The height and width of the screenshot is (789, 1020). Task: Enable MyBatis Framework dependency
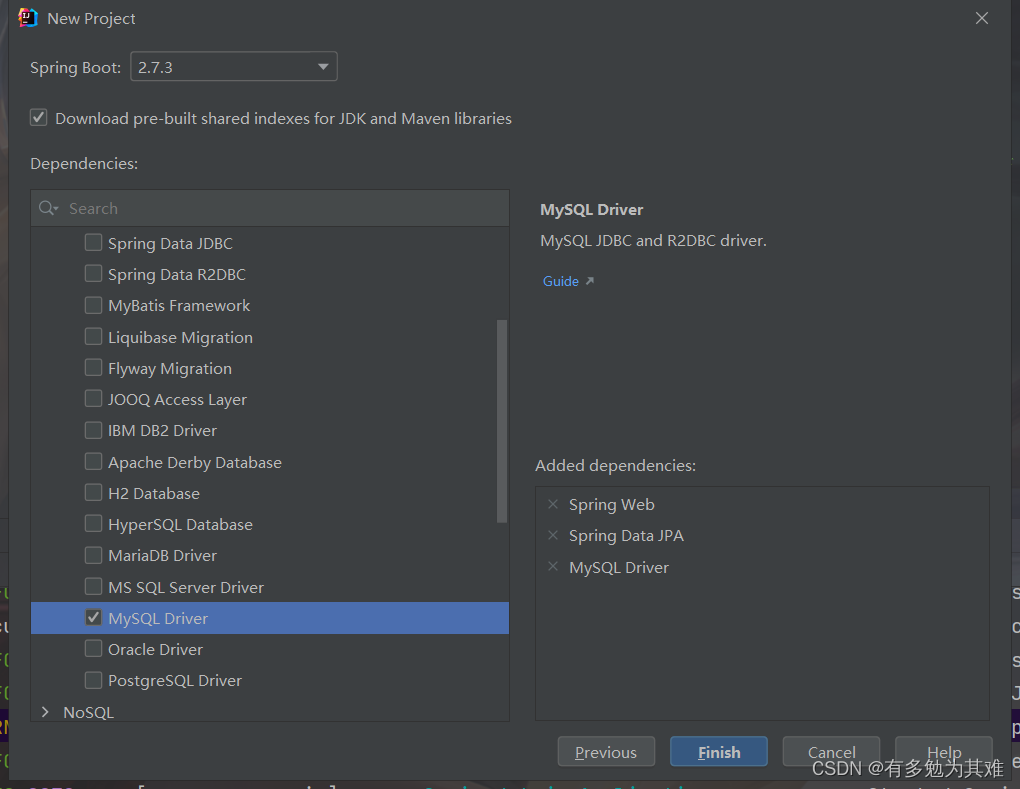[x=93, y=305]
